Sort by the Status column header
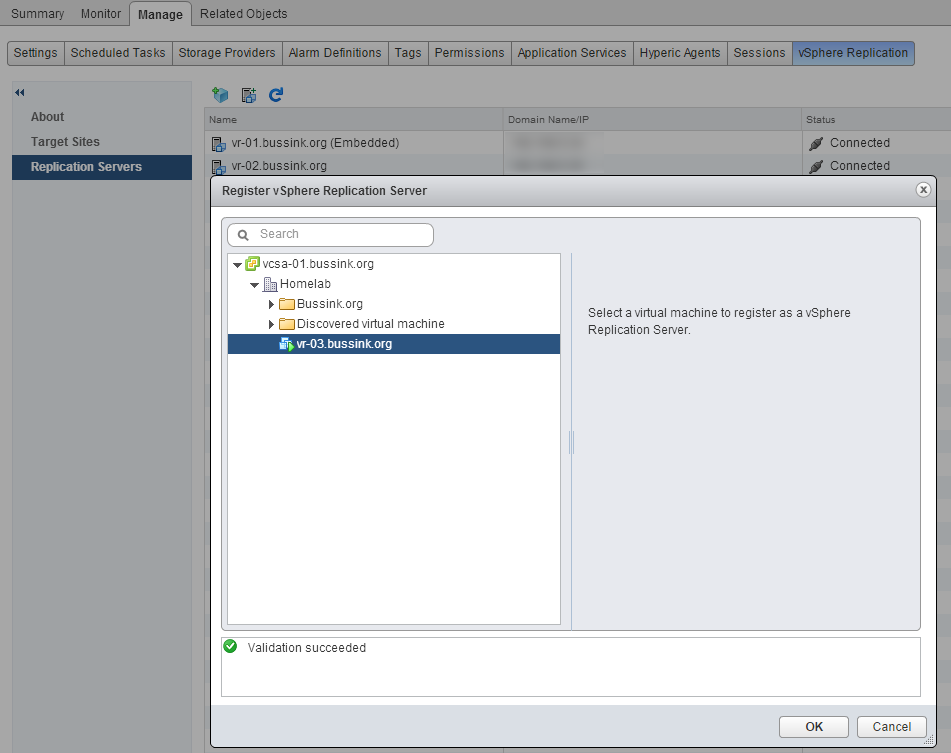The height and width of the screenshot is (753, 951). (876, 119)
